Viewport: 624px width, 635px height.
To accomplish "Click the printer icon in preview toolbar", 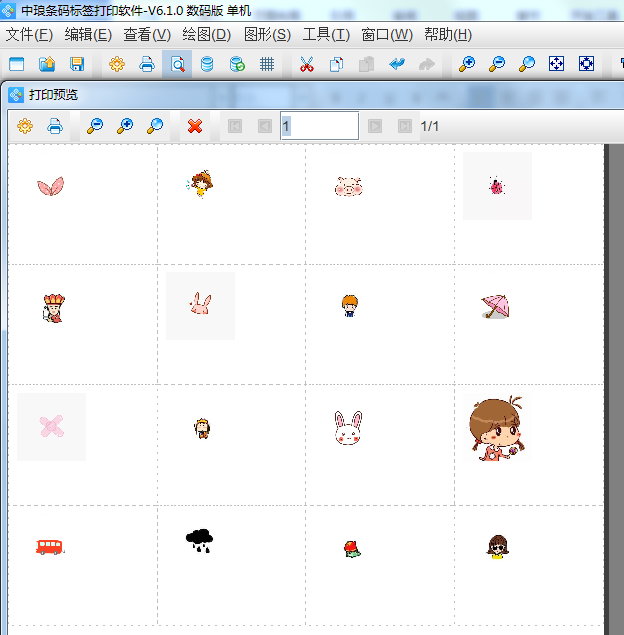I will 55,126.
